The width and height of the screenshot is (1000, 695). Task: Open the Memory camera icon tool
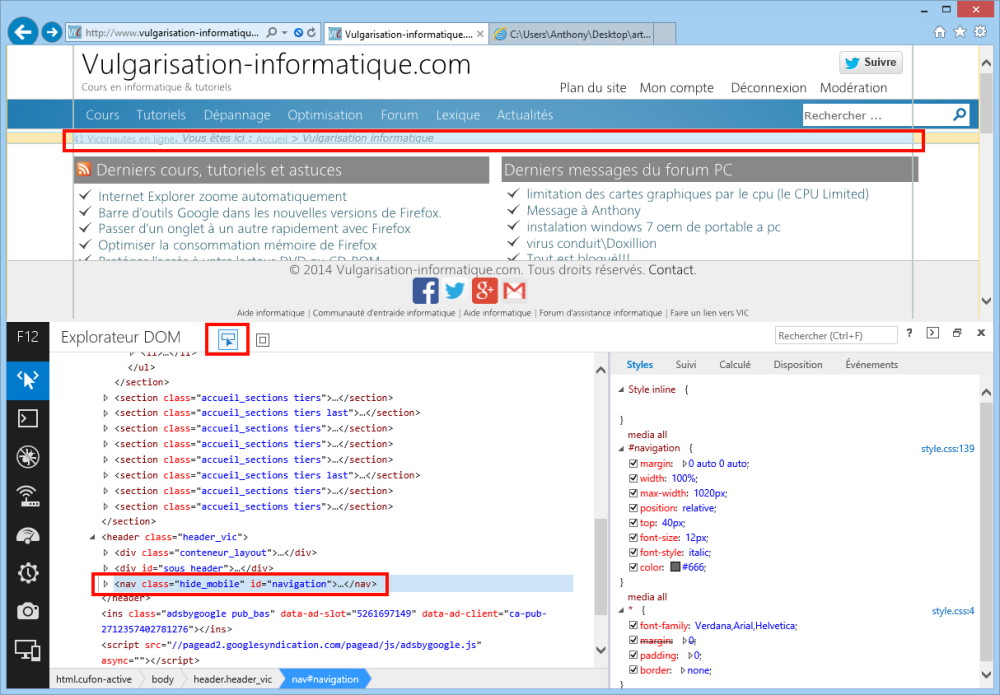[x=28, y=611]
